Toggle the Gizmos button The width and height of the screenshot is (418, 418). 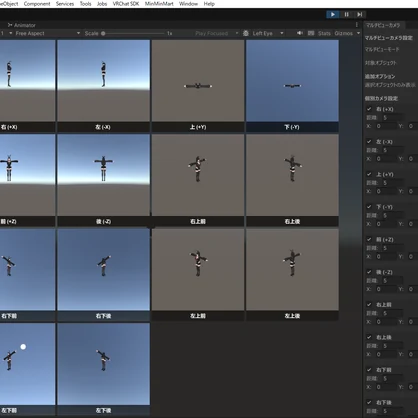pyautogui.click(x=343, y=33)
